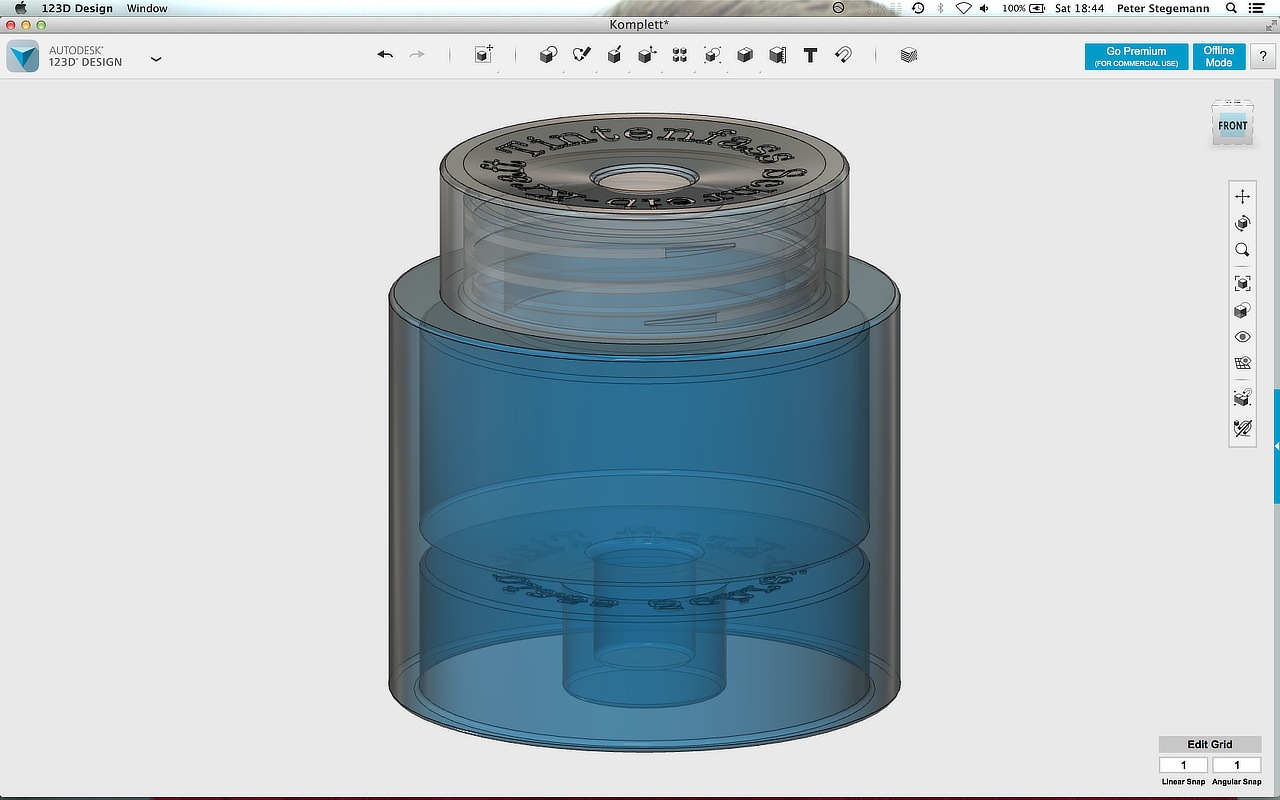Click the Go Premium button
This screenshot has height=800, width=1280.
tap(1136, 56)
